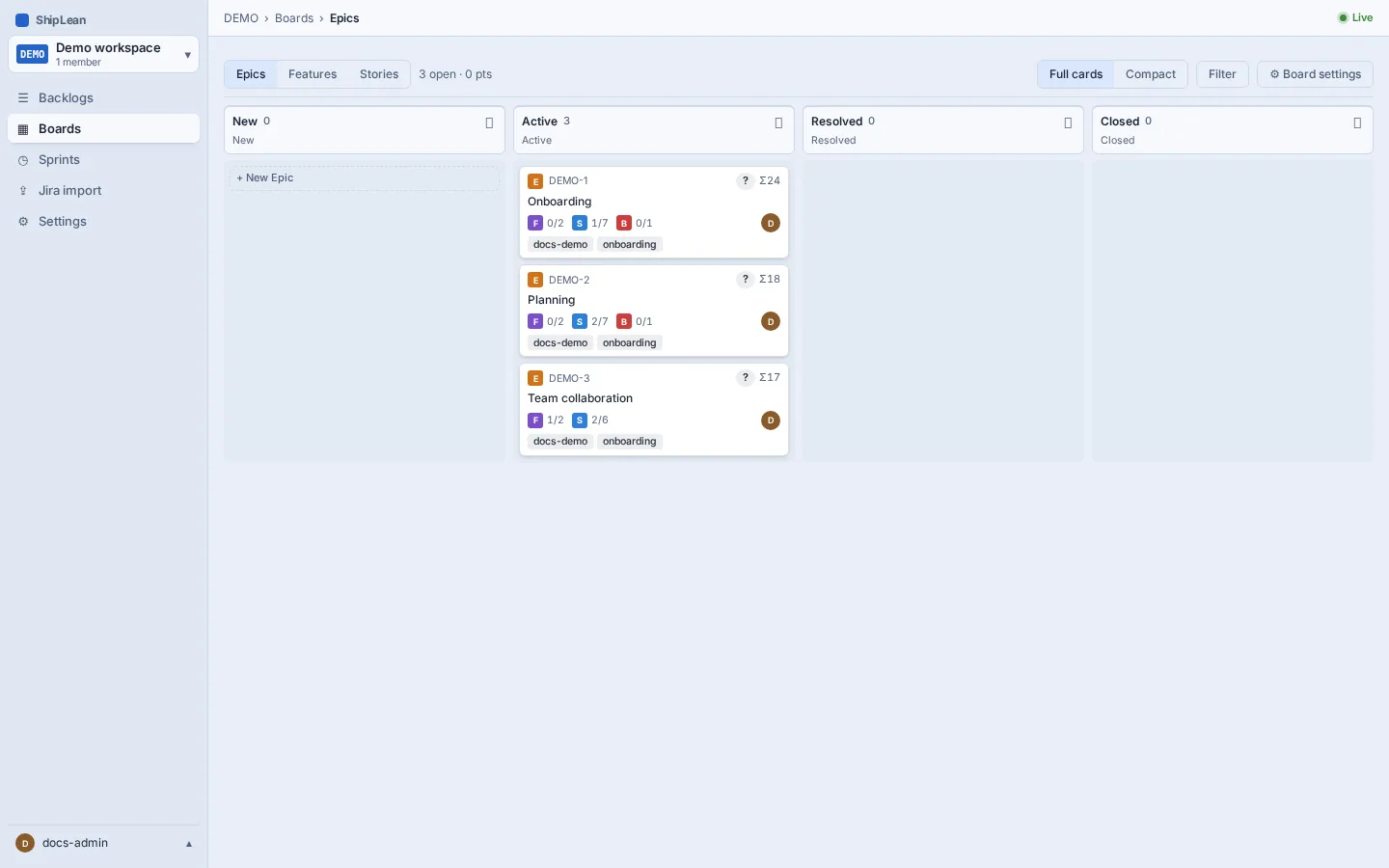Click the DEMO-3 issue key
The image size is (1389, 868).
point(569,378)
